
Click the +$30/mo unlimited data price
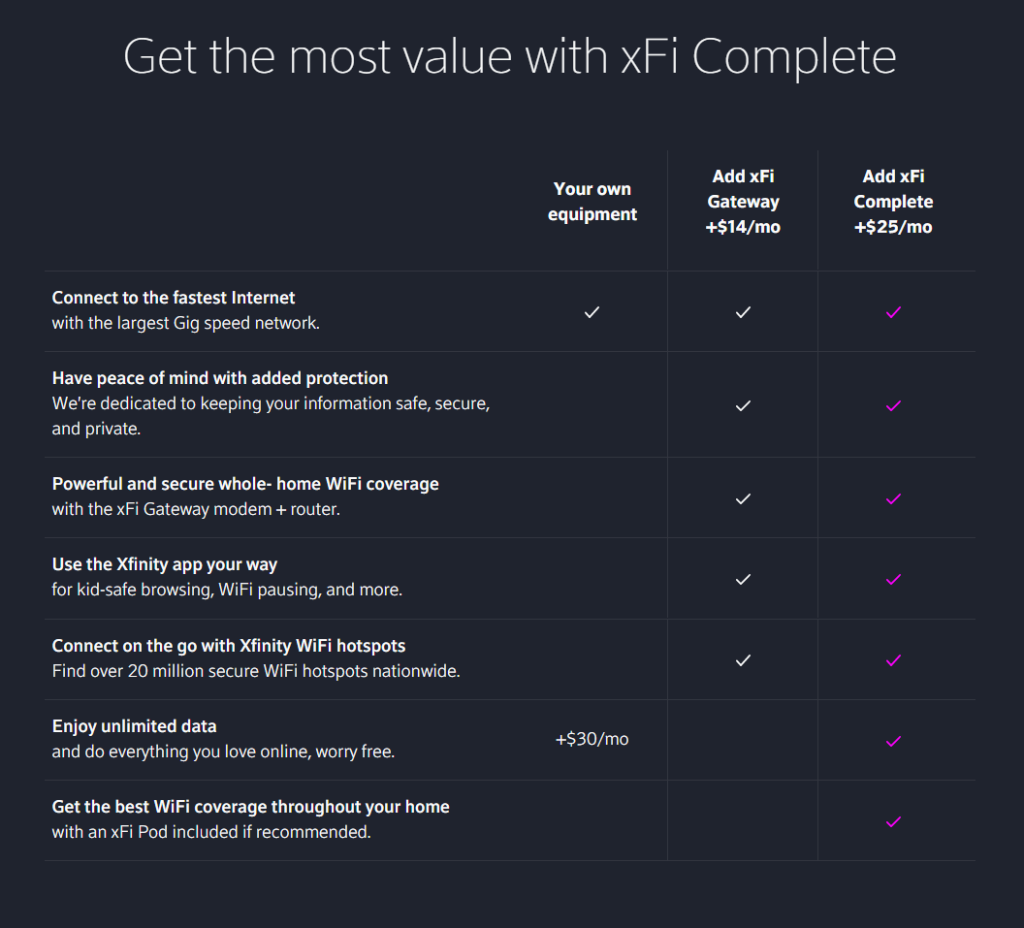click(x=592, y=739)
